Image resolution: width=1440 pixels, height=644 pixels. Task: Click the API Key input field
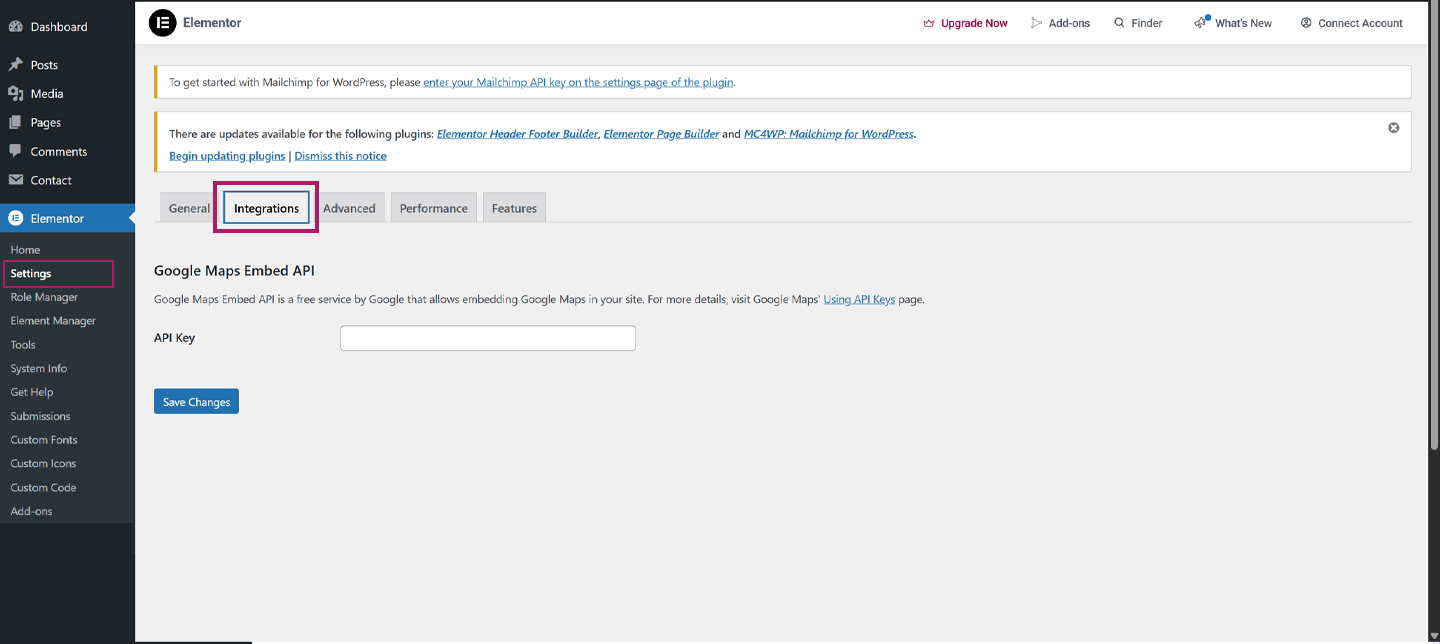pos(488,338)
